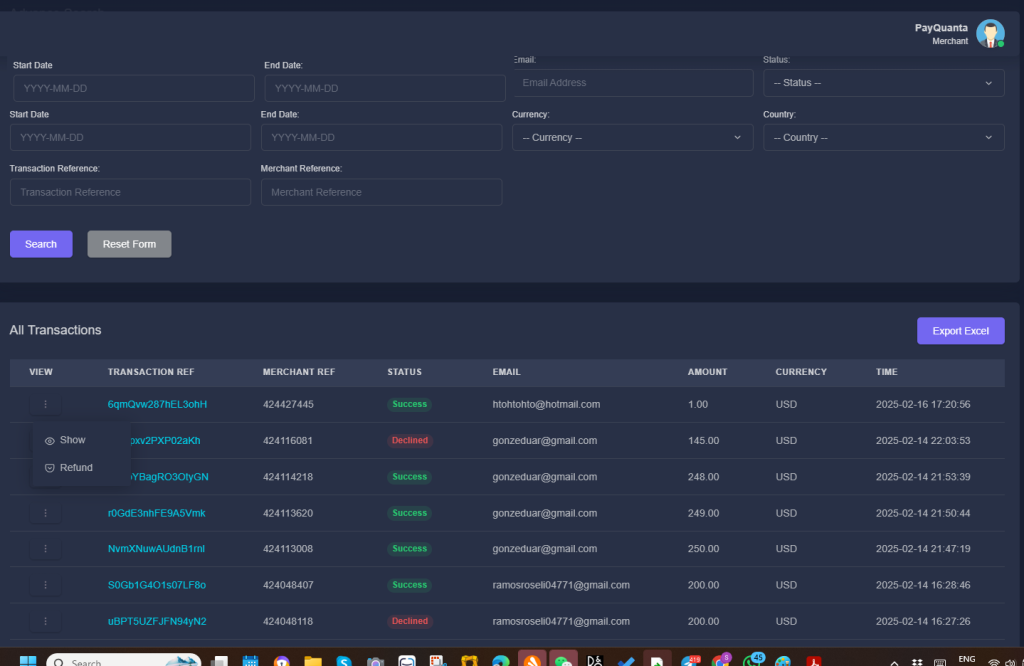Launch Adobe Acrobat from the taskbar
The image size is (1024, 666).
(x=814, y=660)
